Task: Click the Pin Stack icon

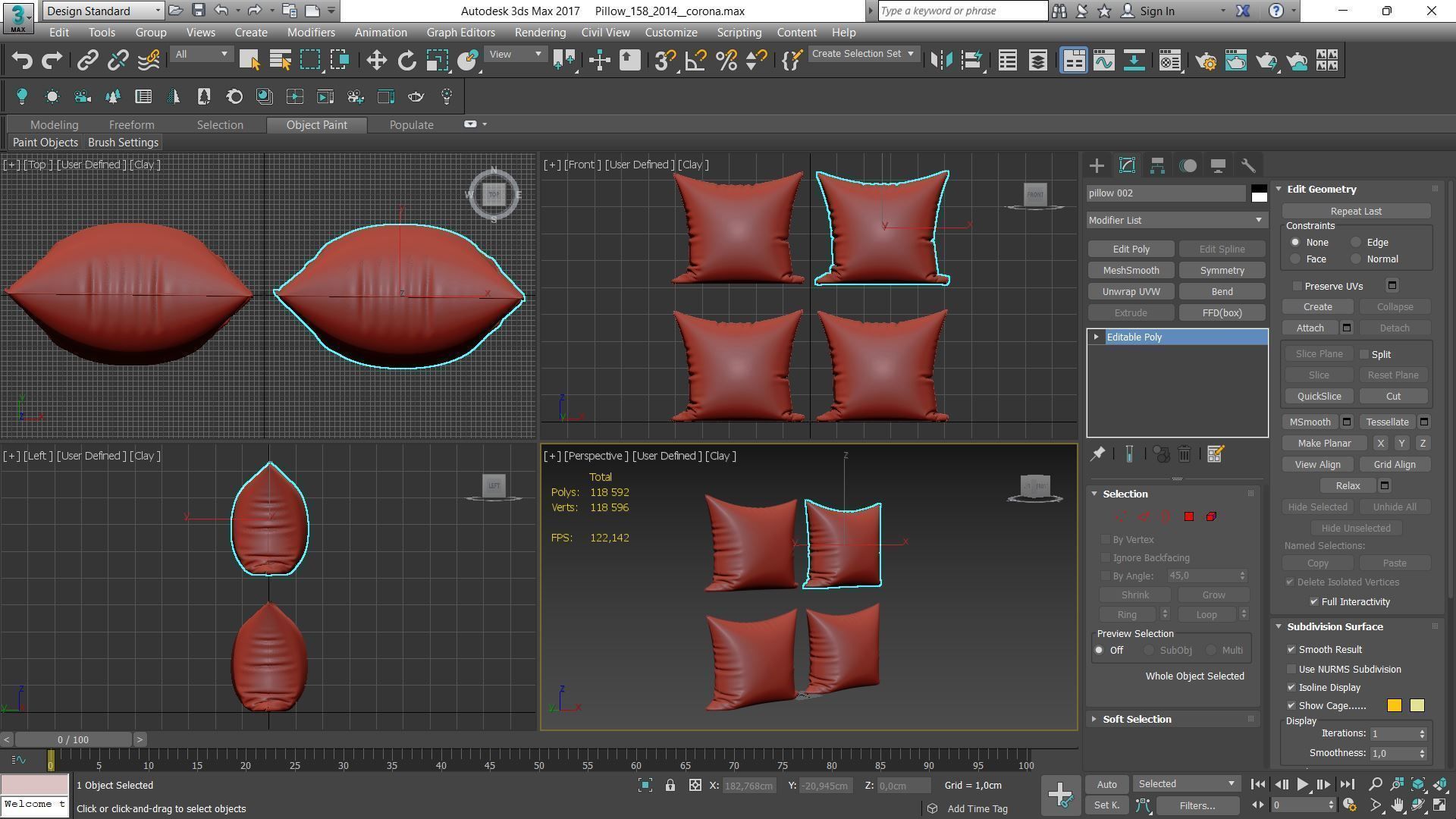Action: tap(1097, 453)
